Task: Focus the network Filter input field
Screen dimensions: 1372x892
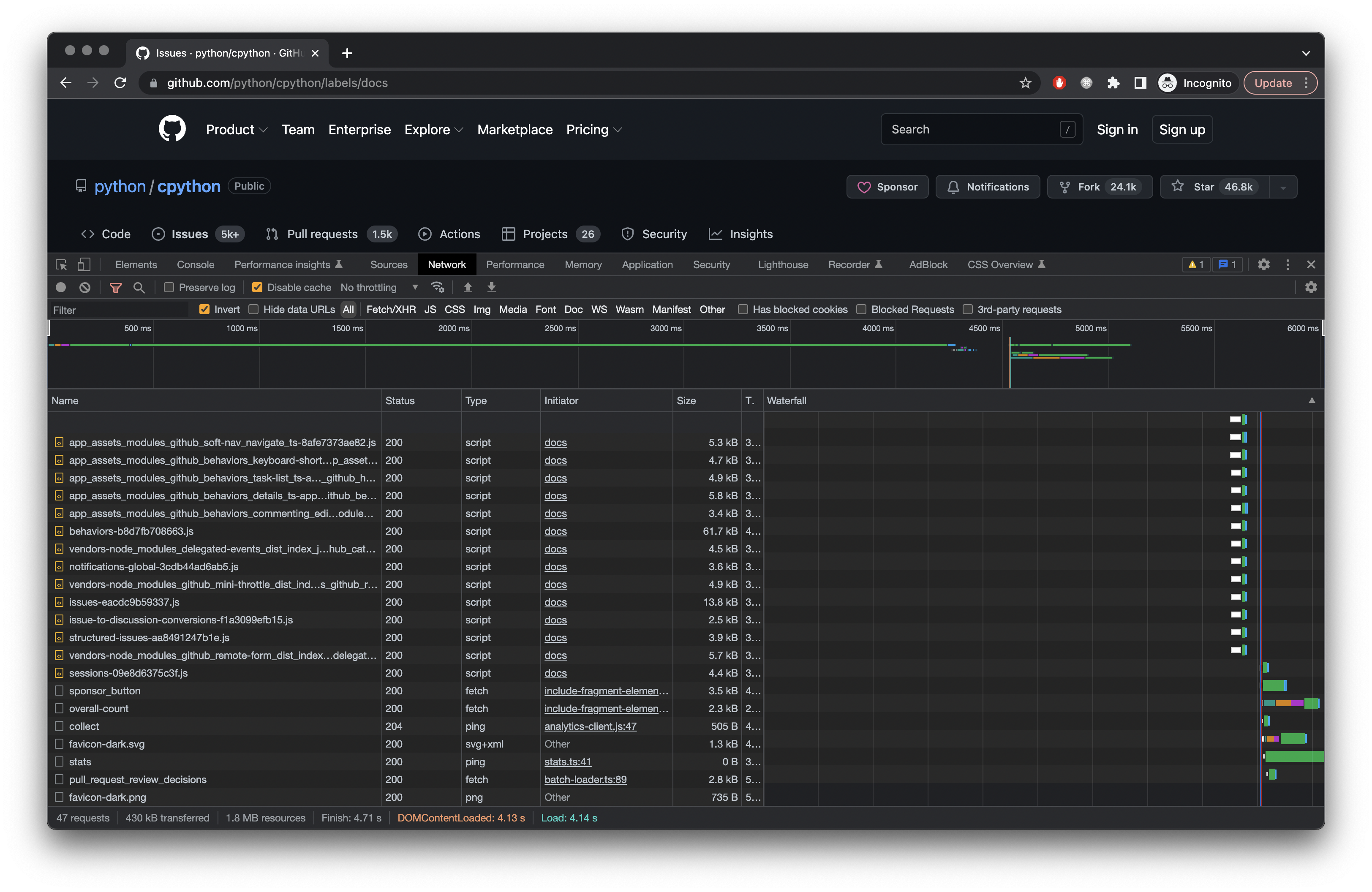Action: 119,310
